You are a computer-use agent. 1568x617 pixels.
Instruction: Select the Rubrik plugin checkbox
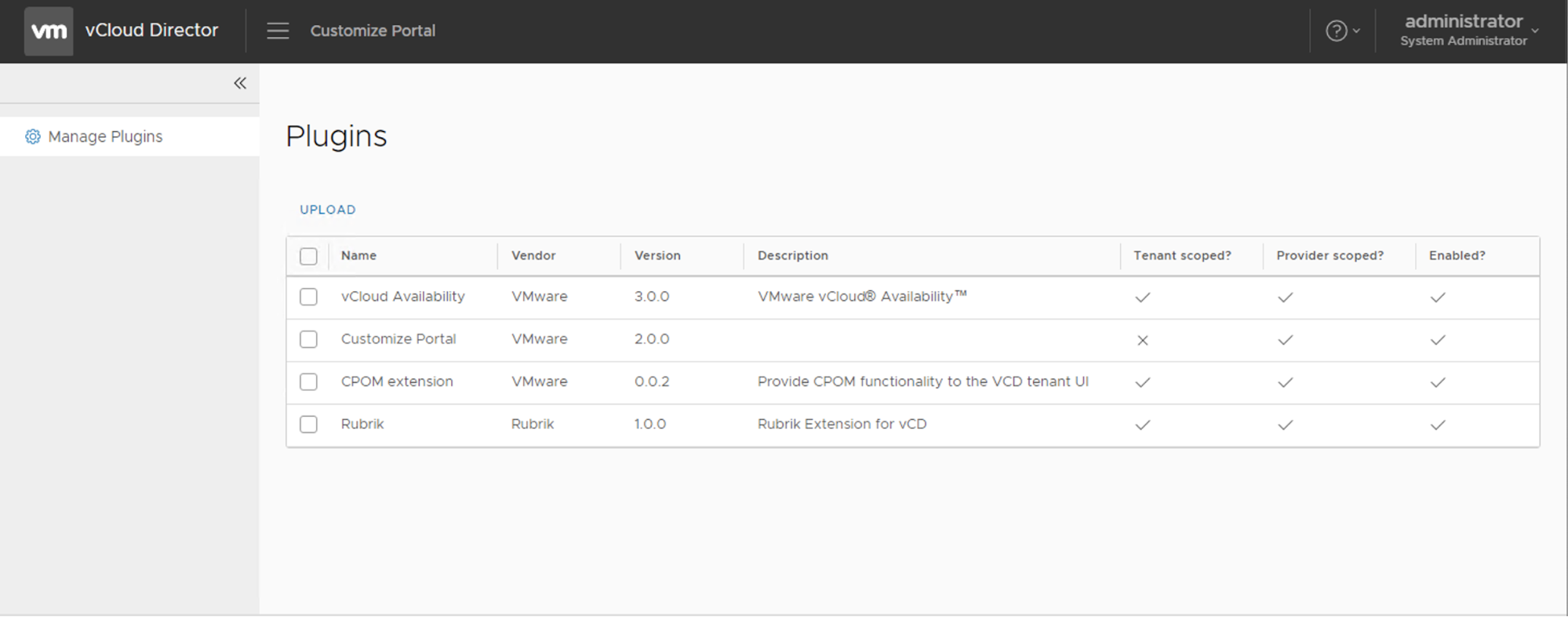(x=308, y=424)
